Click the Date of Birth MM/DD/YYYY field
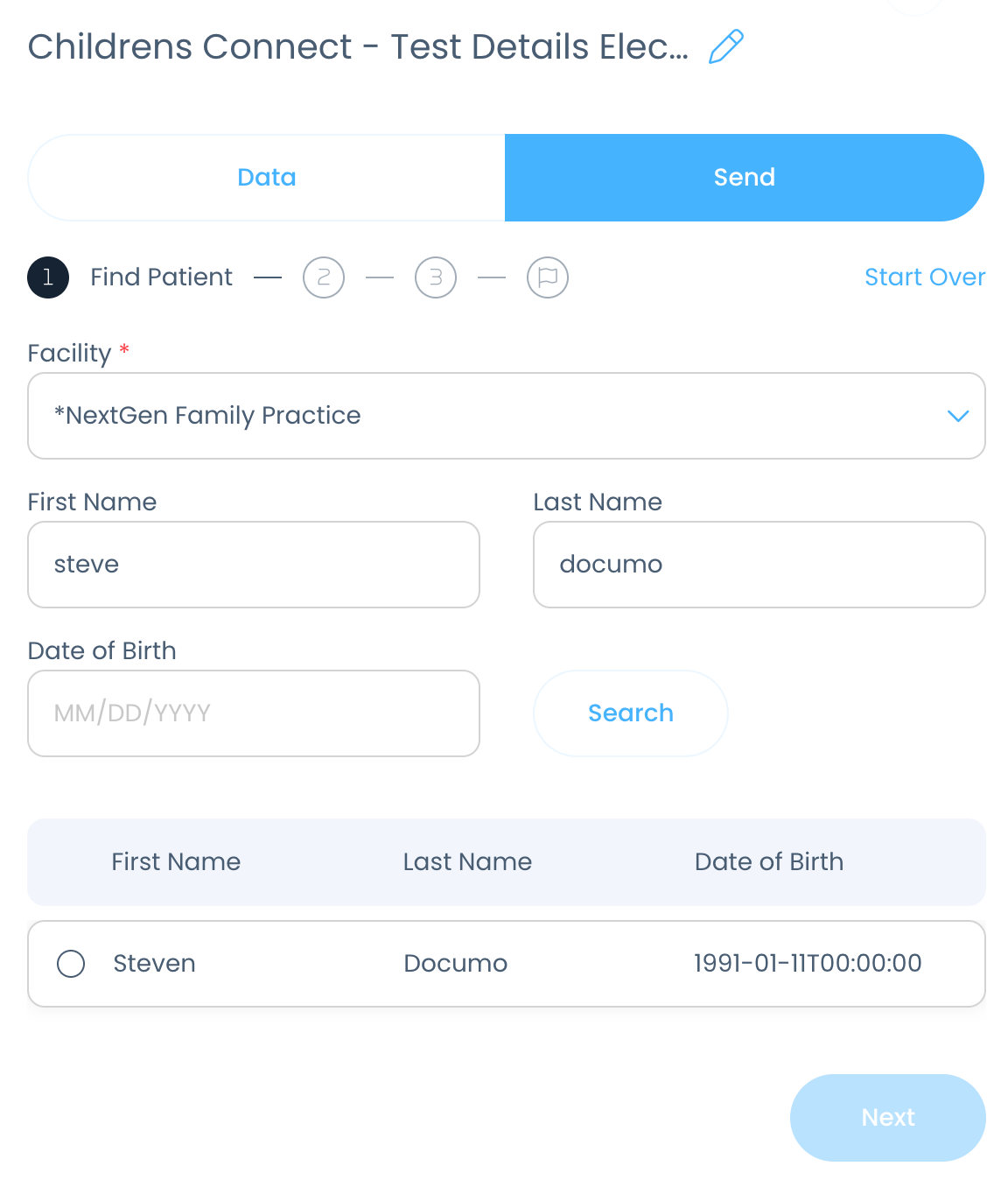 (x=254, y=713)
